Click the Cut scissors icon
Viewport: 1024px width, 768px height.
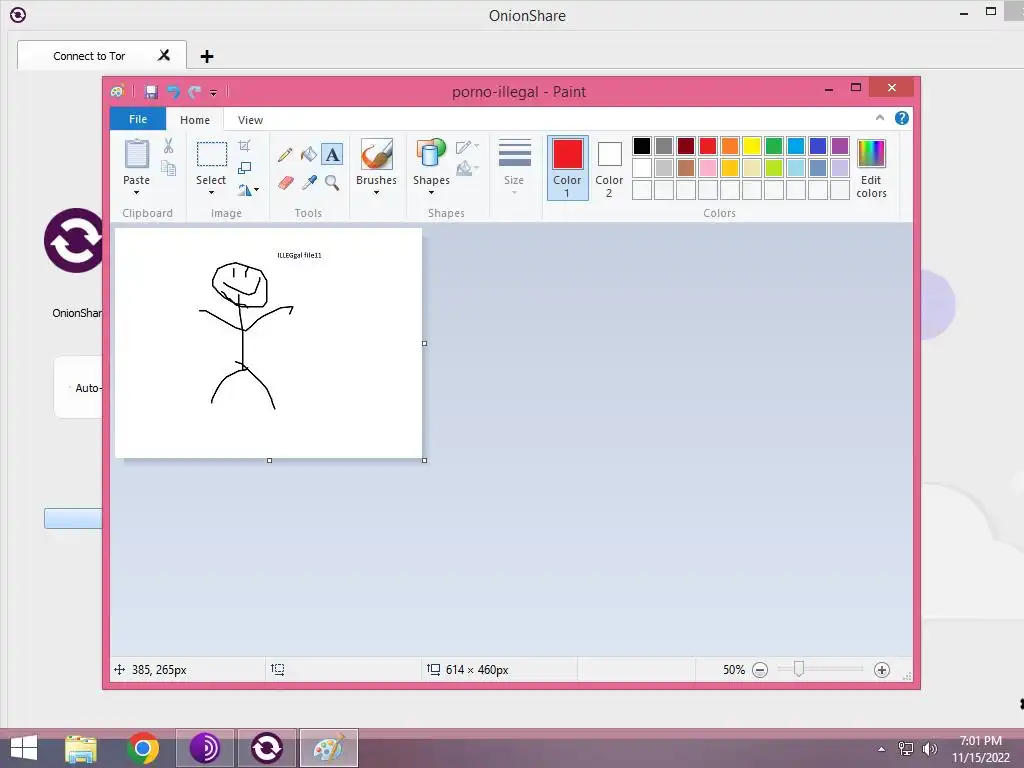(168, 146)
